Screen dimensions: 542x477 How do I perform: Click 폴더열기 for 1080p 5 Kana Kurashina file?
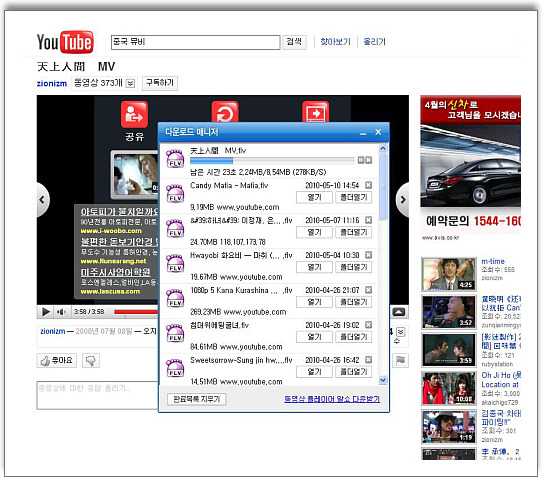point(353,302)
